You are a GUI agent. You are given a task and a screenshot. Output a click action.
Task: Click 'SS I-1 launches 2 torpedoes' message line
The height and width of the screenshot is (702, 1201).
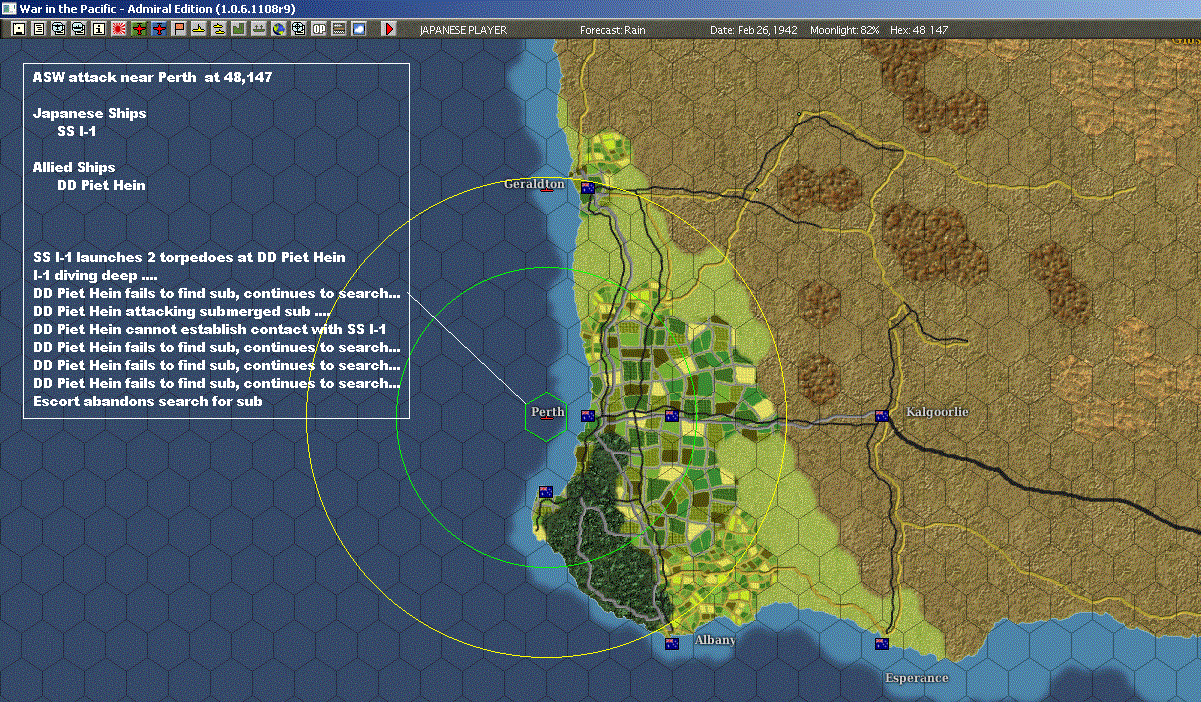pyautogui.click(x=189, y=257)
